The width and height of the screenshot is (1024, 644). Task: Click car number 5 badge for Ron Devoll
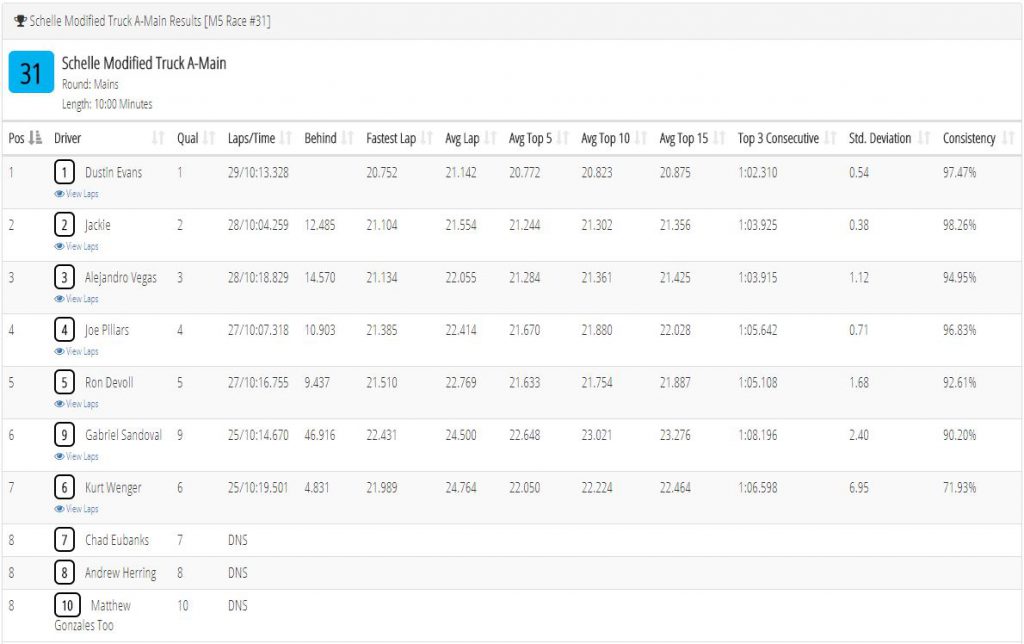(x=64, y=382)
